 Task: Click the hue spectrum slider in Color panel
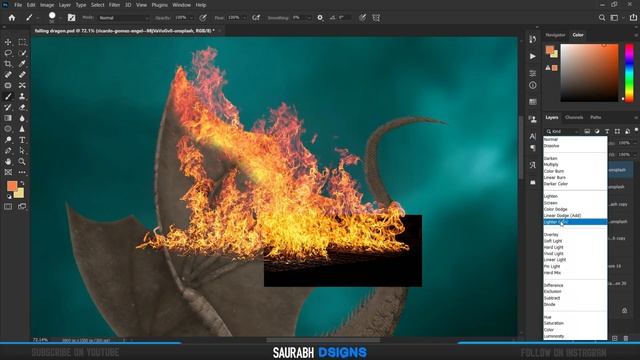[629, 73]
